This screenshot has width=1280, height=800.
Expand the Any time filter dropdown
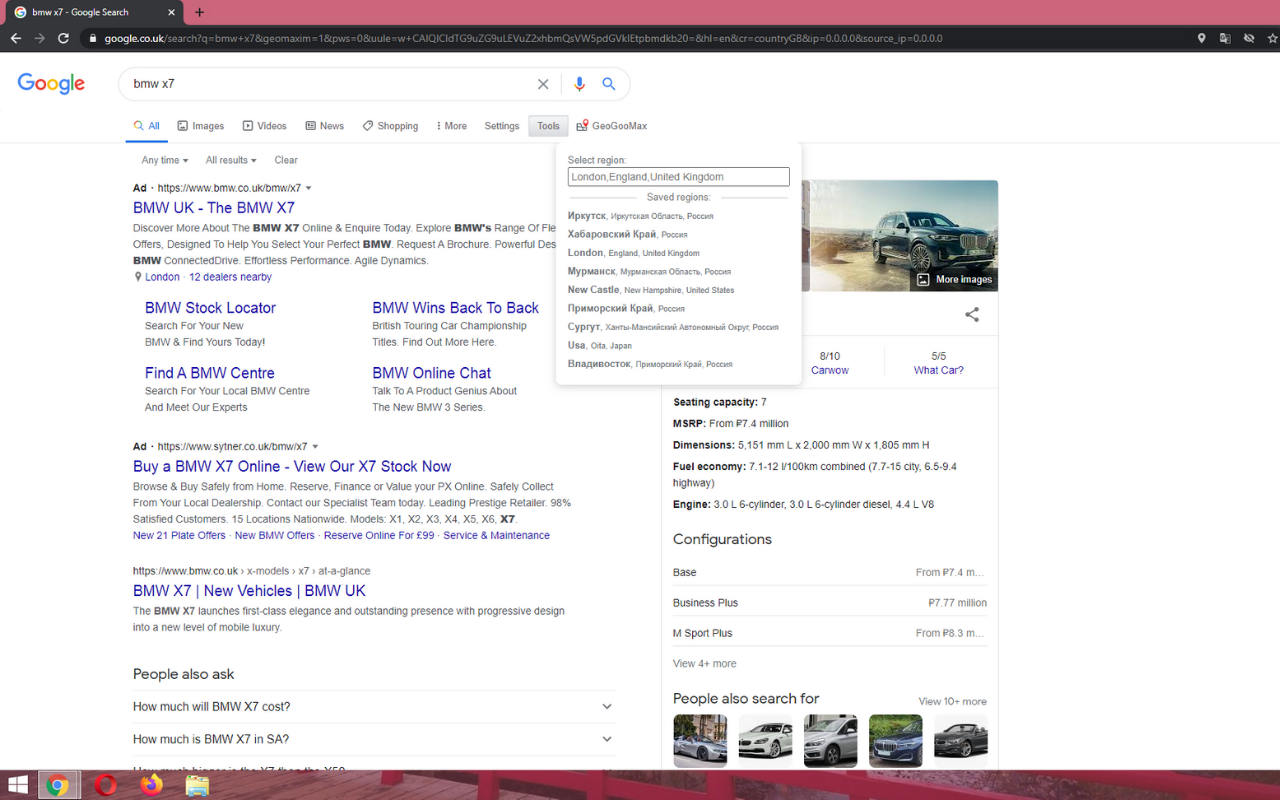click(x=165, y=160)
